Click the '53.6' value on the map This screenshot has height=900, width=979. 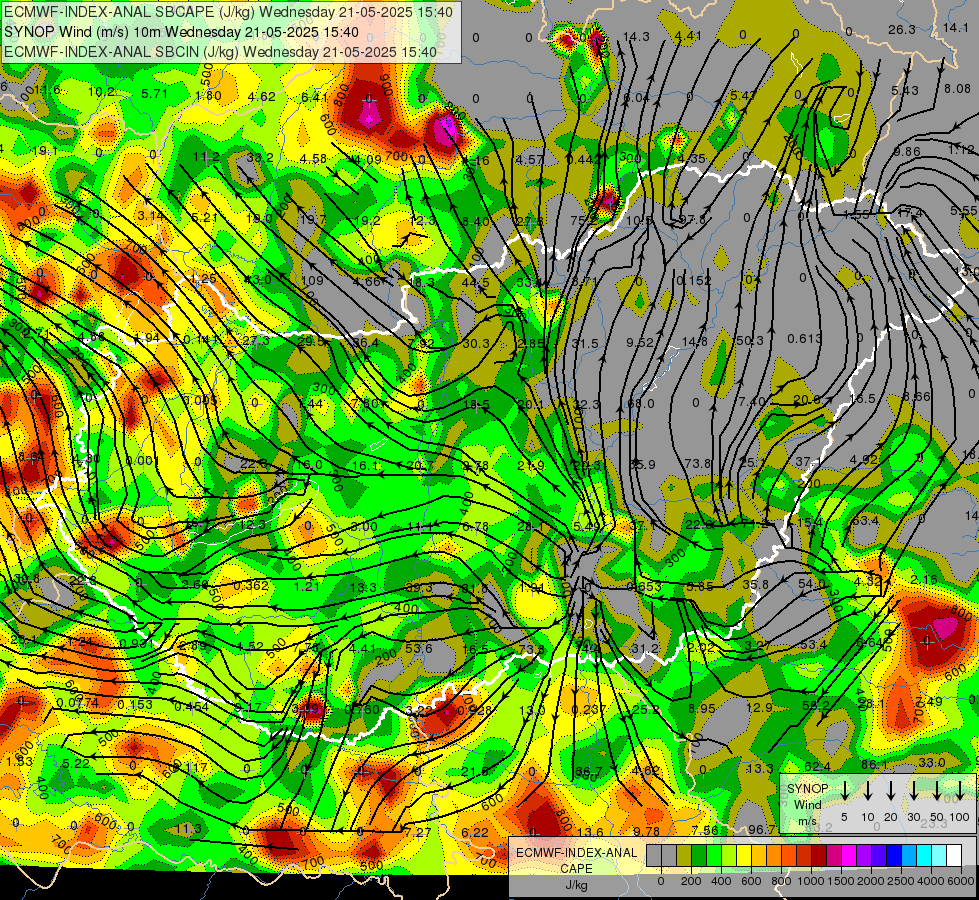tap(418, 648)
